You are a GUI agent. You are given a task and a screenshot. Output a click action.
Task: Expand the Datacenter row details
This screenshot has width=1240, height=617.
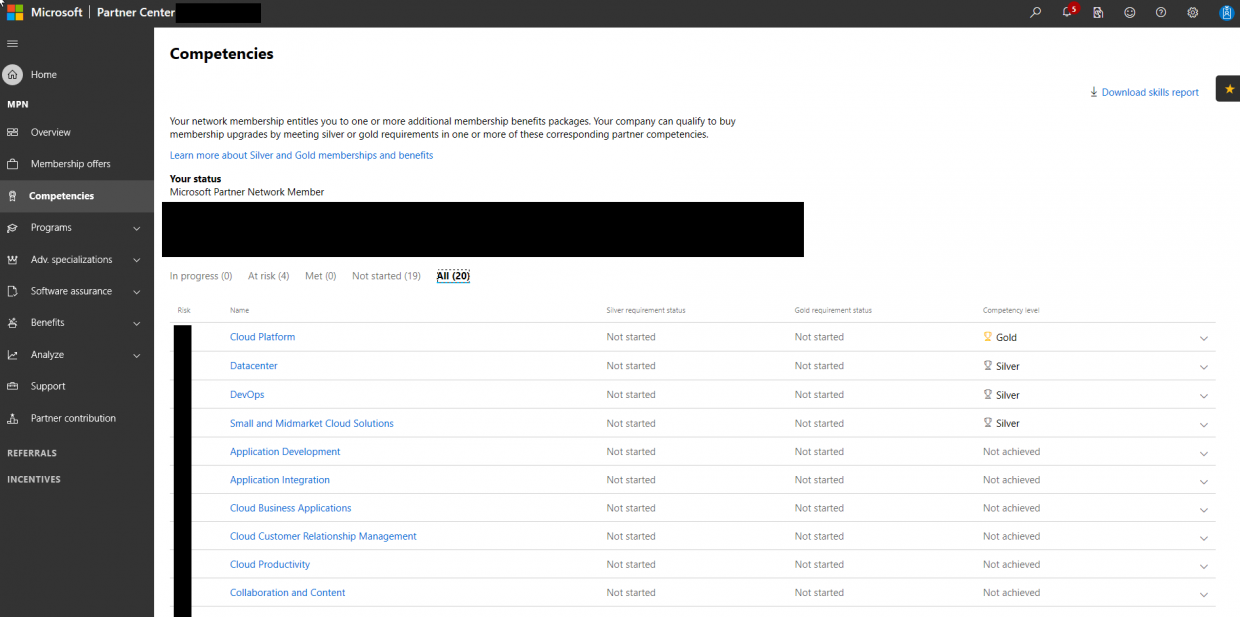click(1204, 367)
